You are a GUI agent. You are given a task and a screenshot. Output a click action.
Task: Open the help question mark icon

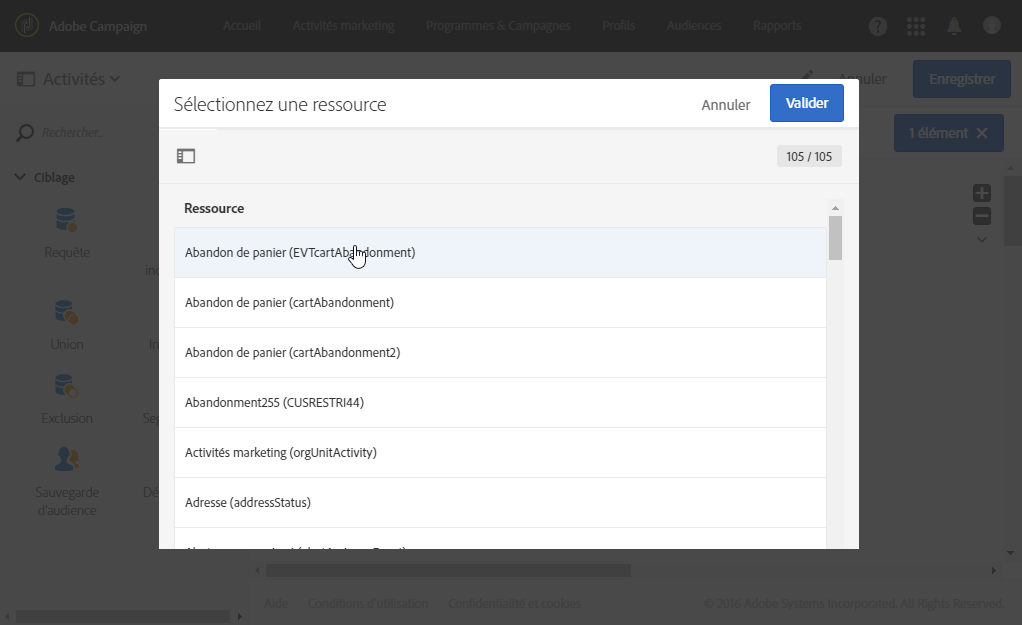[878, 27]
